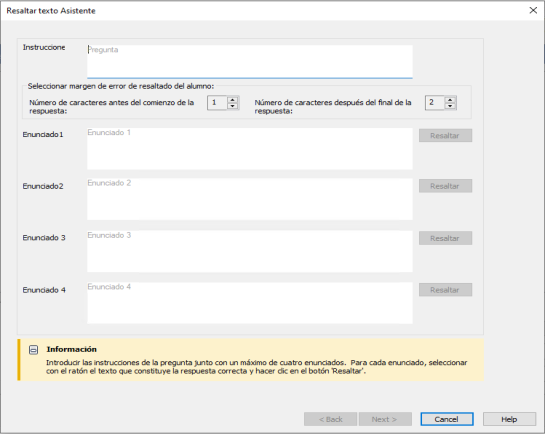The image size is (545, 434).
Task: Collapse the Información panel icon
Action: pyautogui.click(x=33, y=350)
